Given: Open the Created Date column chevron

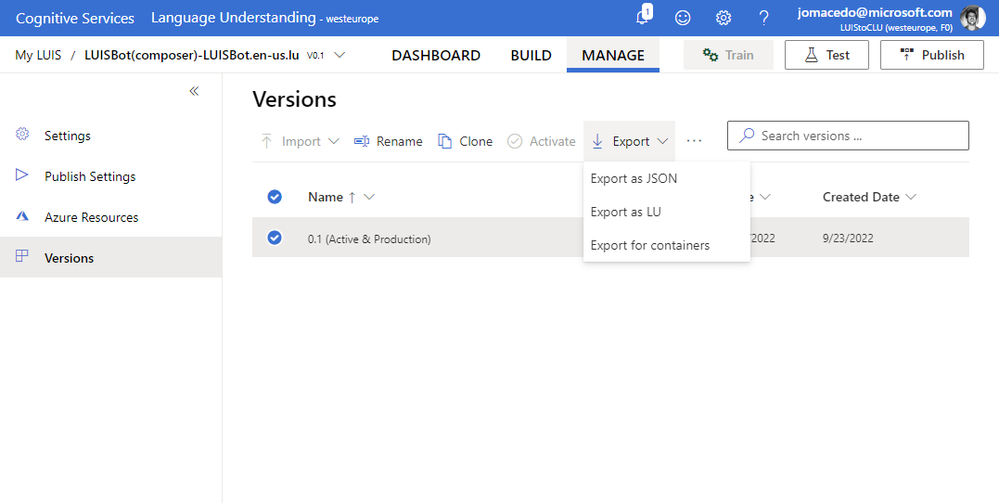Looking at the screenshot, I should 910,197.
